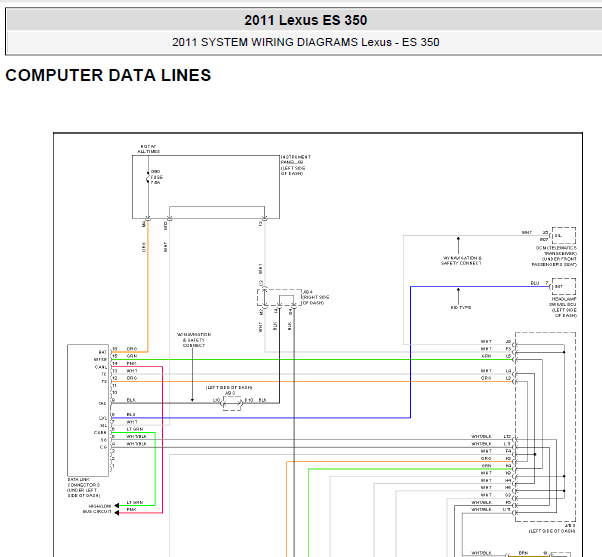Click the 'DATA LINK CONNECTOR 3' caption

(84, 488)
